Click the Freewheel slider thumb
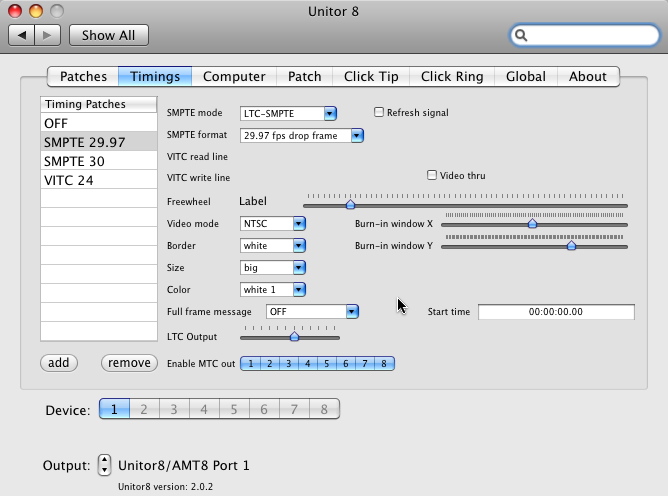 350,205
